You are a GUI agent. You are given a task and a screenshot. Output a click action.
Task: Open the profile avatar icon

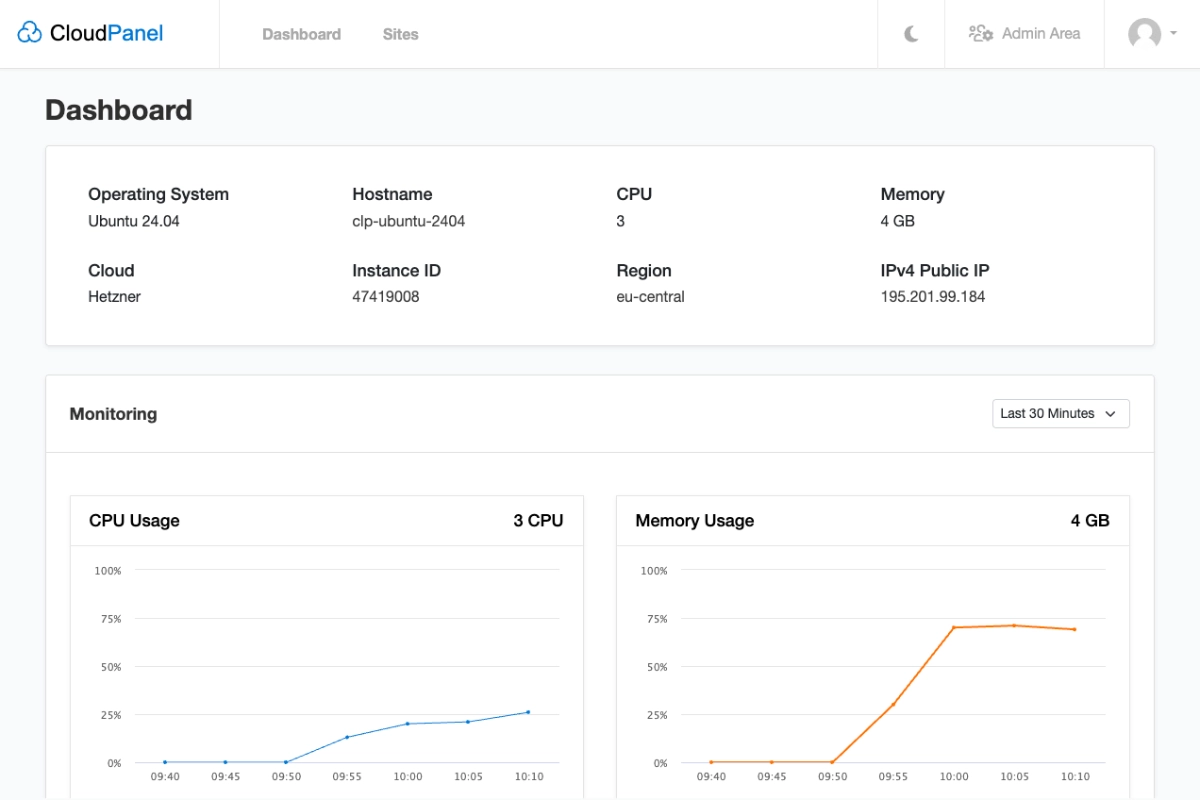[1142, 33]
